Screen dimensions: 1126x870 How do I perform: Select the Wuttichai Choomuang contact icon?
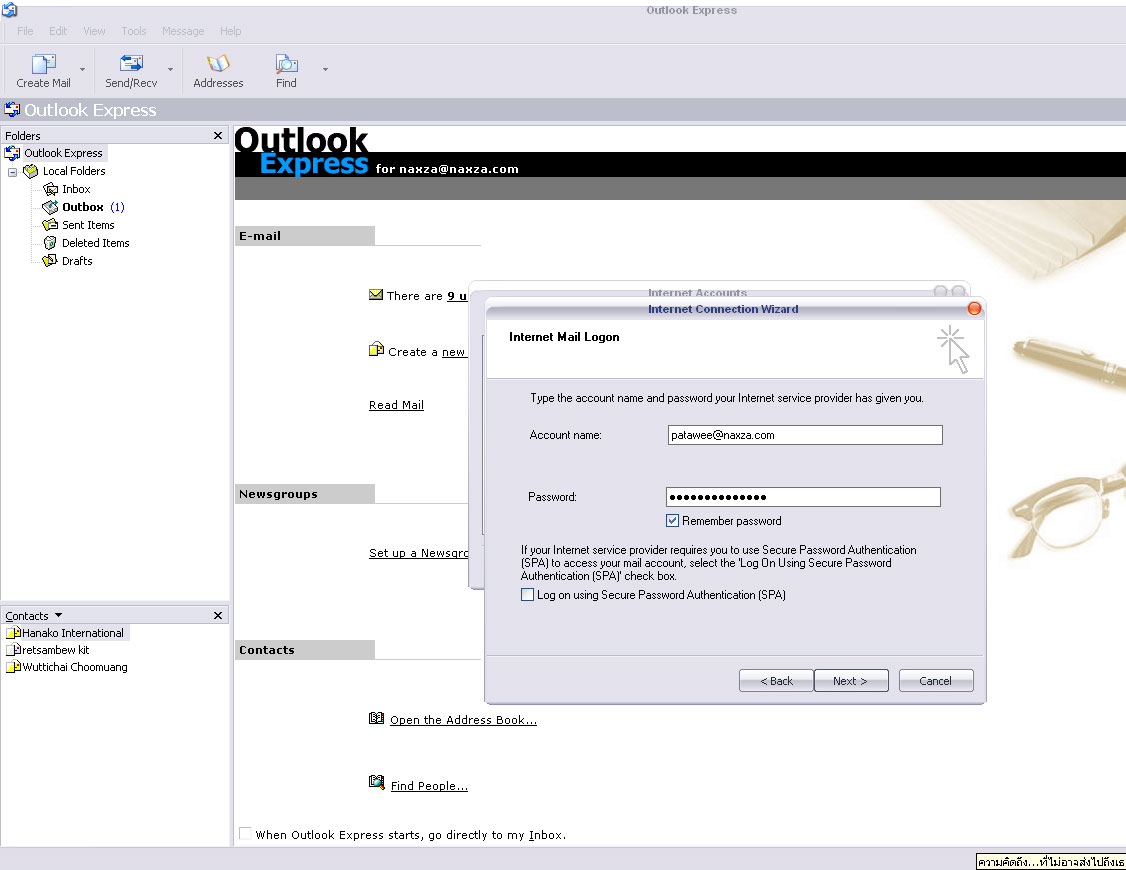(14, 668)
